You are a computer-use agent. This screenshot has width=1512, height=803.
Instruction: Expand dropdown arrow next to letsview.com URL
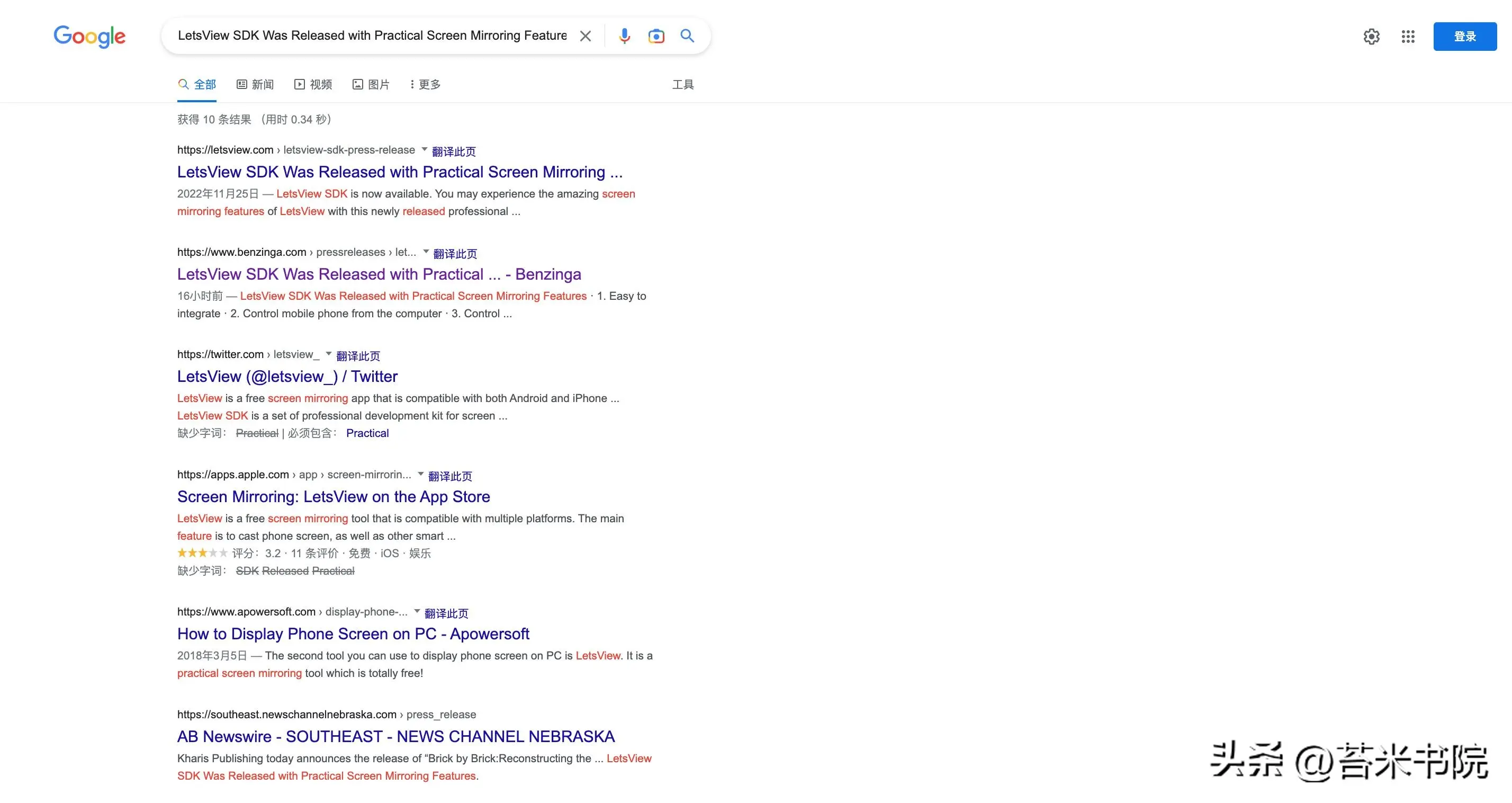[425, 149]
